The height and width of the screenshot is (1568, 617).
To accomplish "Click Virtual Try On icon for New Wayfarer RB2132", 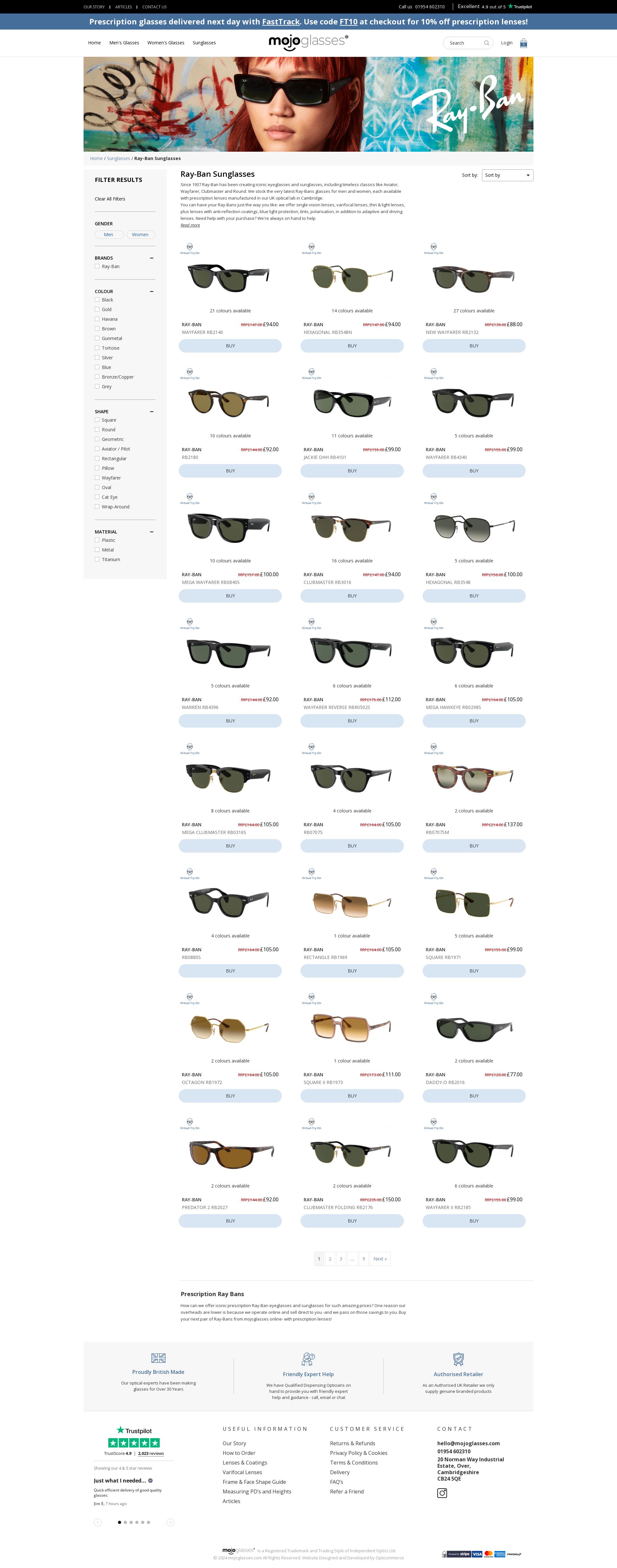I will (x=433, y=248).
